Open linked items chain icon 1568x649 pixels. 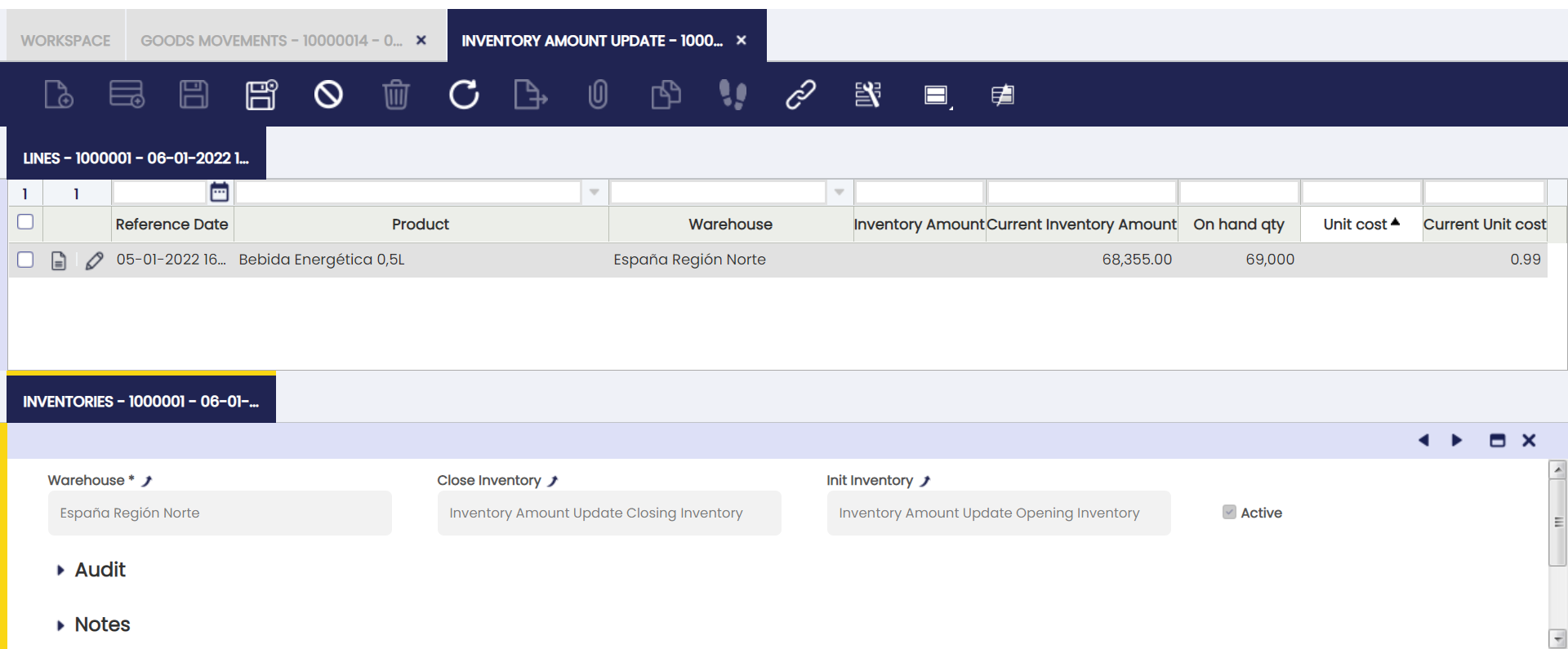(x=800, y=95)
